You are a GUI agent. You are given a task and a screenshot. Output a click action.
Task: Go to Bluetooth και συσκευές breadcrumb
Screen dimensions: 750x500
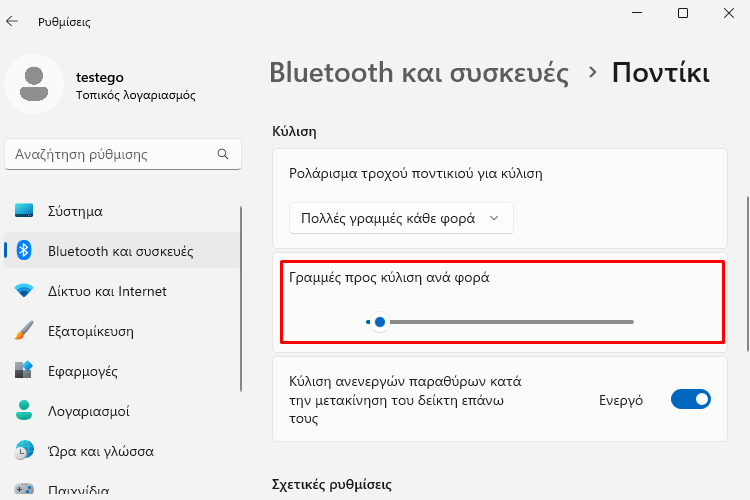pyautogui.click(x=419, y=73)
